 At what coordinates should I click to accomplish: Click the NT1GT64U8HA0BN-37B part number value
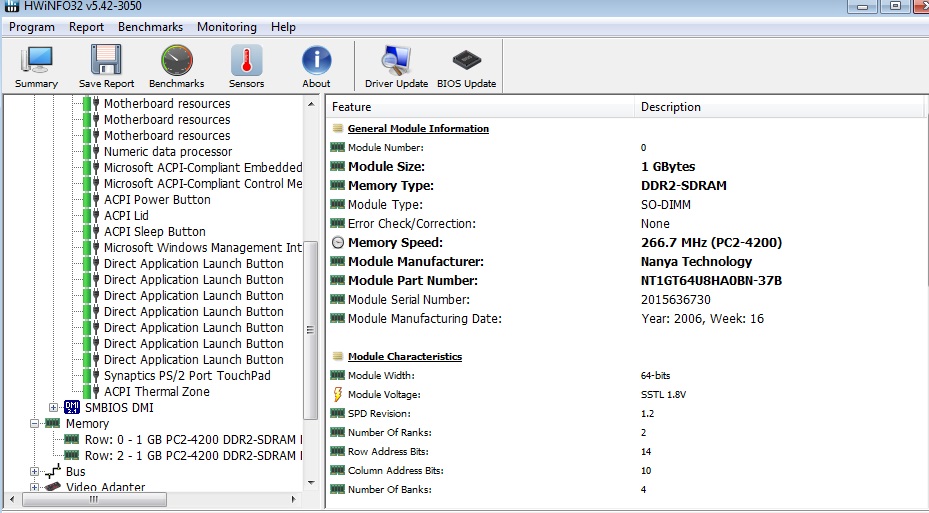tap(711, 280)
